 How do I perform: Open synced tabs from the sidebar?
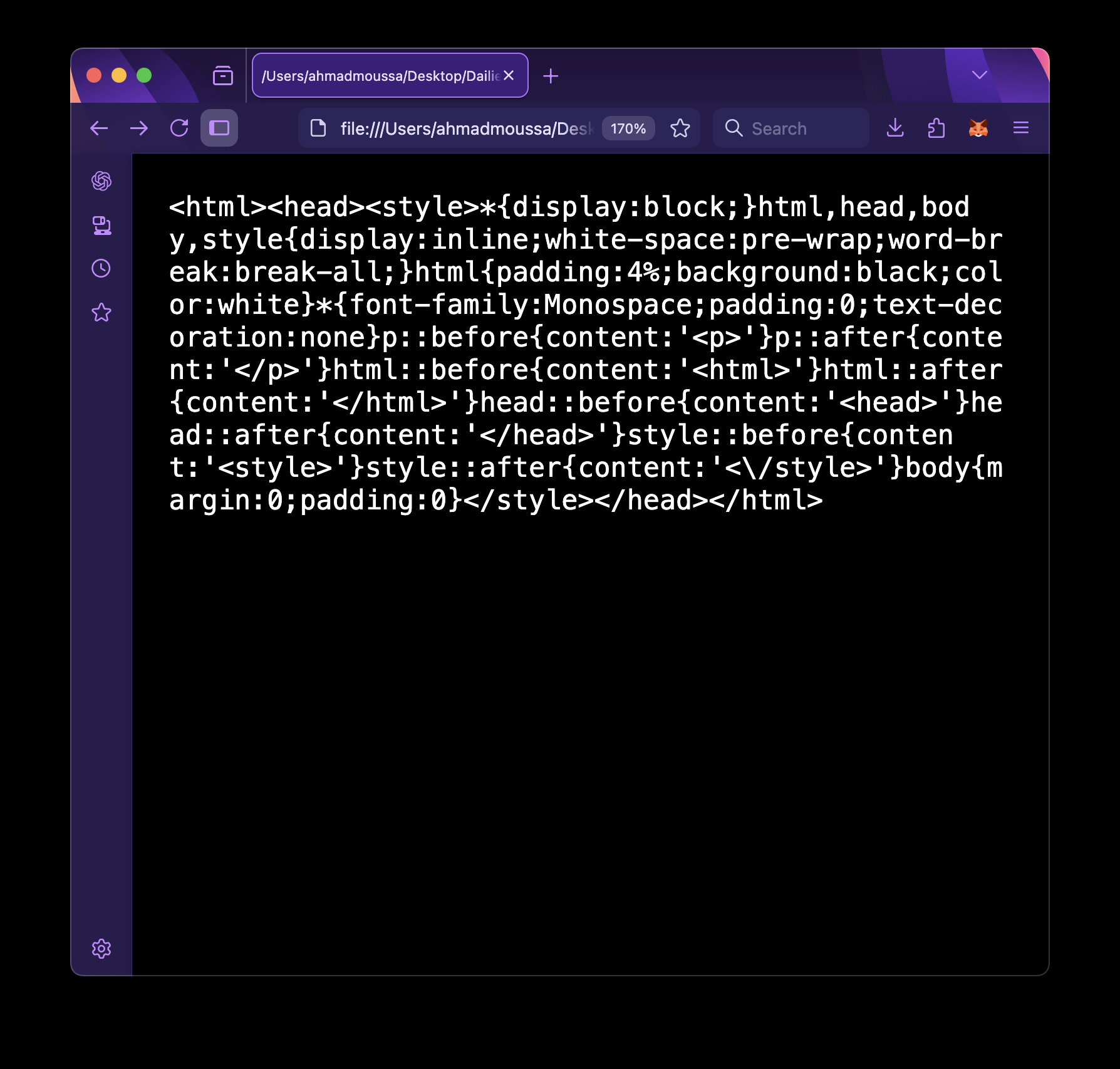coord(101,225)
